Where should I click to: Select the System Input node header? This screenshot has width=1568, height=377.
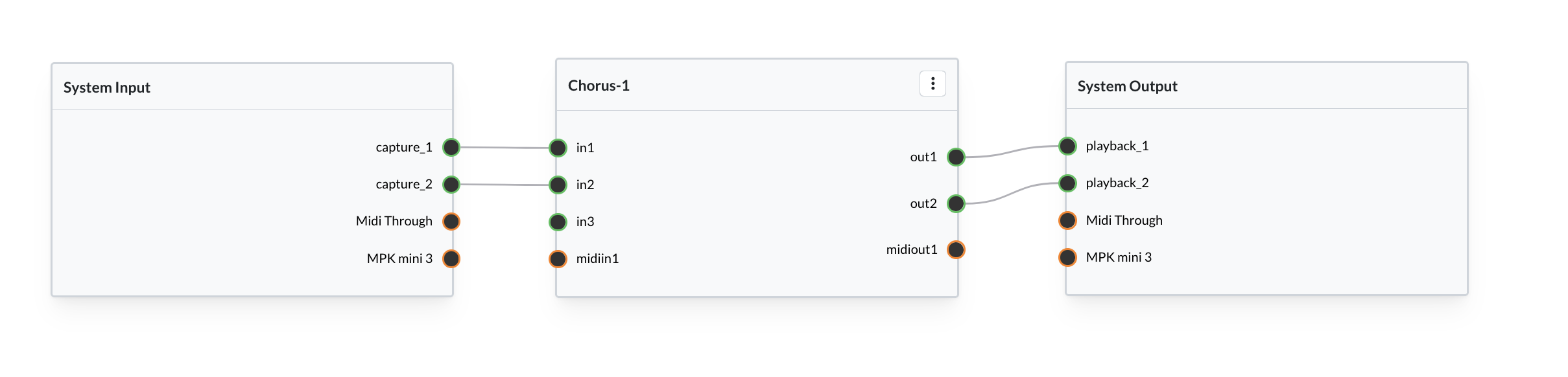252,87
